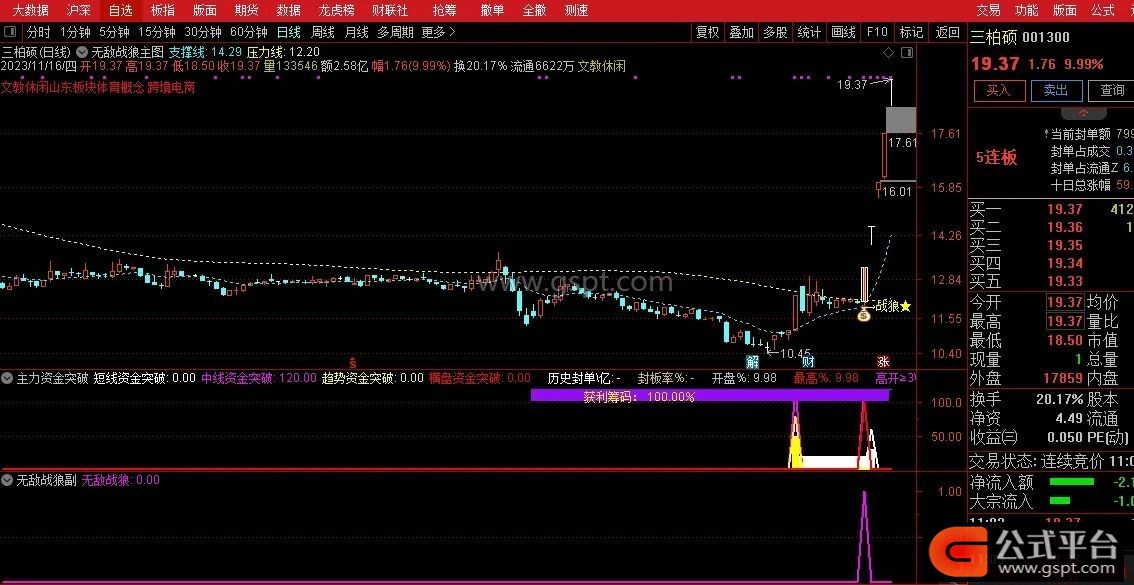The image size is (1134, 585).
Task: Click the 19.37 high price label on chart
Action: click(851, 85)
